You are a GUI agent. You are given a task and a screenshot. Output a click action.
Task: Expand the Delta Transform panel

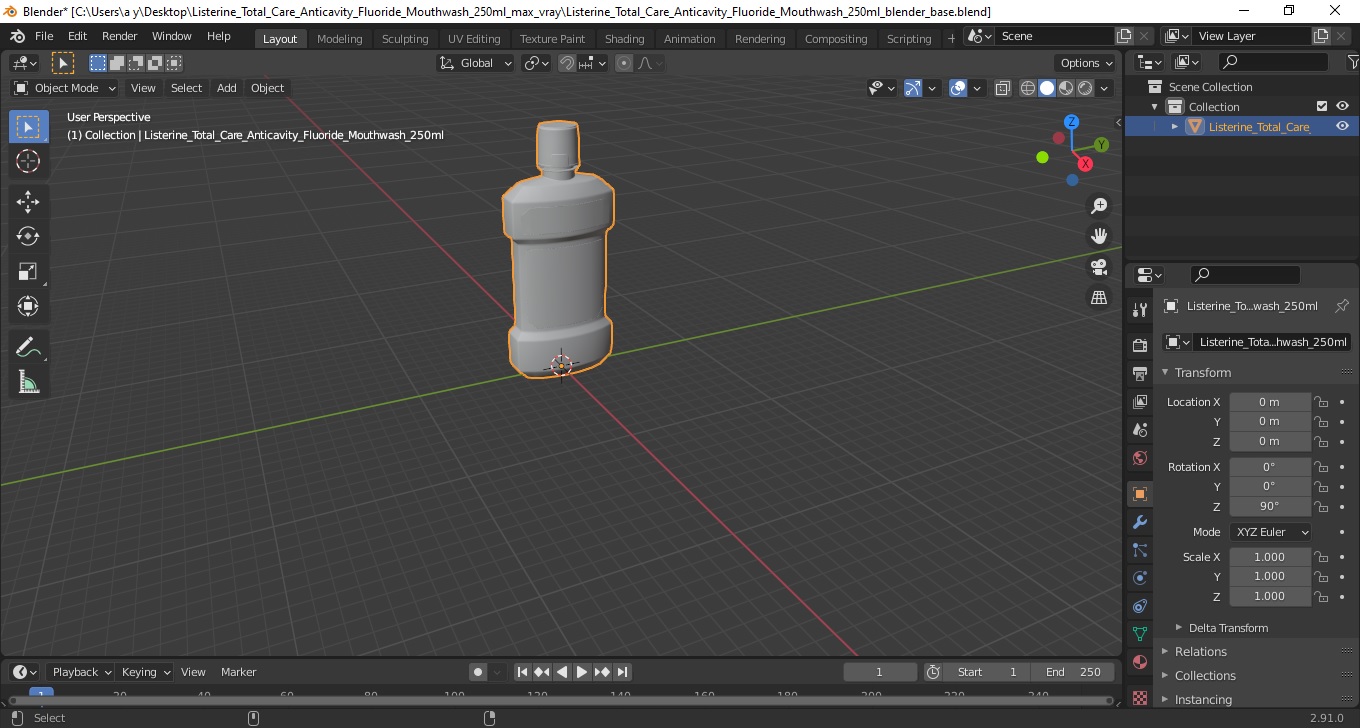(1228, 628)
